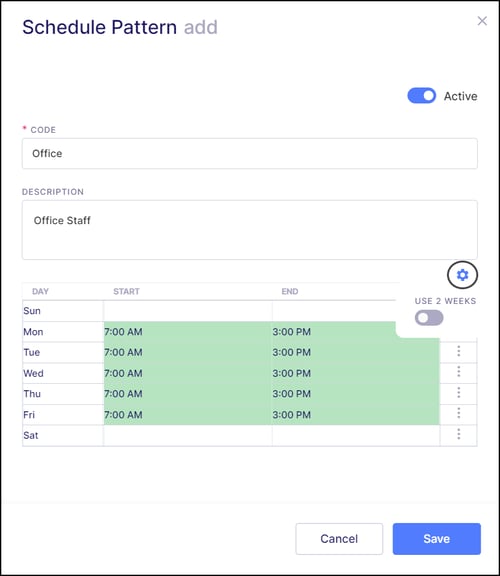This screenshot has width=500, height=576.
Task: Open the three-dot menu for Thu row
Action: tap(458, 393)
